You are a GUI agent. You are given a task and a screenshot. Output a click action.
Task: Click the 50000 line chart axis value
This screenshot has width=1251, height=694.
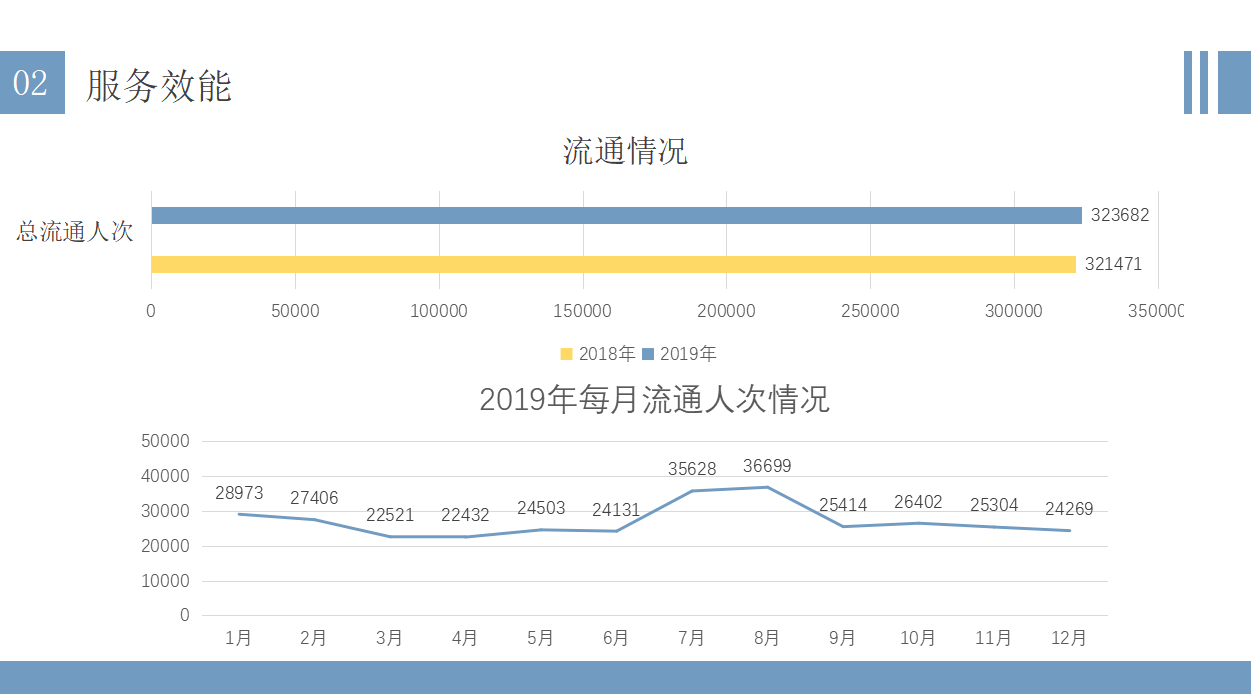(x=165, y=441)
